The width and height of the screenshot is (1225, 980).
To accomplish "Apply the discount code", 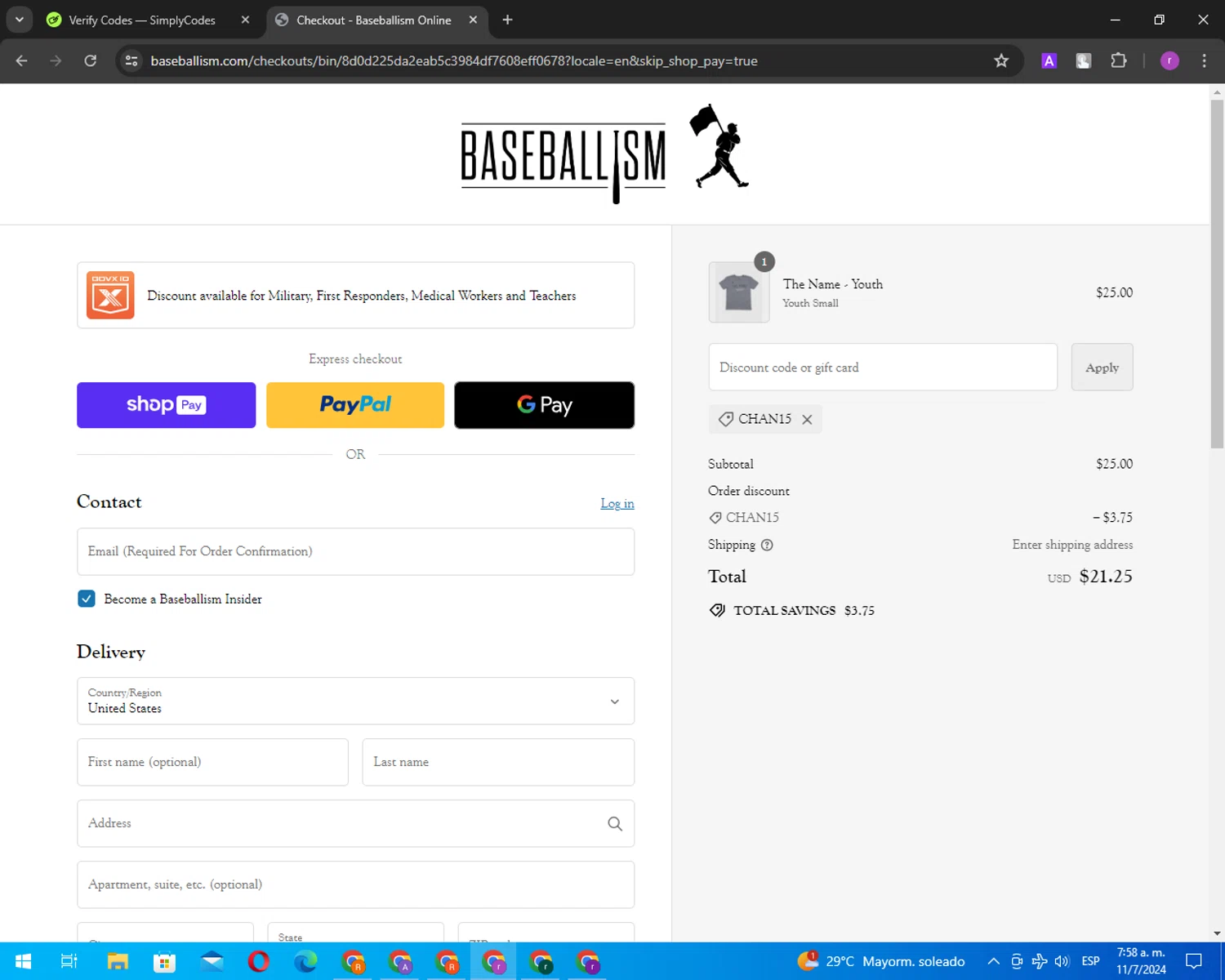I will click(x=1102, y=367).
